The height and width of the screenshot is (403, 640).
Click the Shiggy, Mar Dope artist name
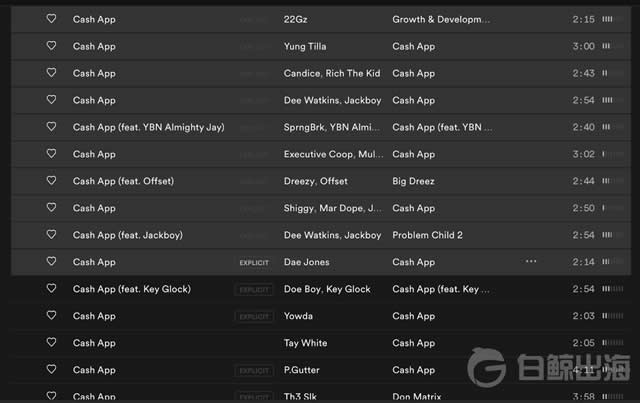pos(332,208)
